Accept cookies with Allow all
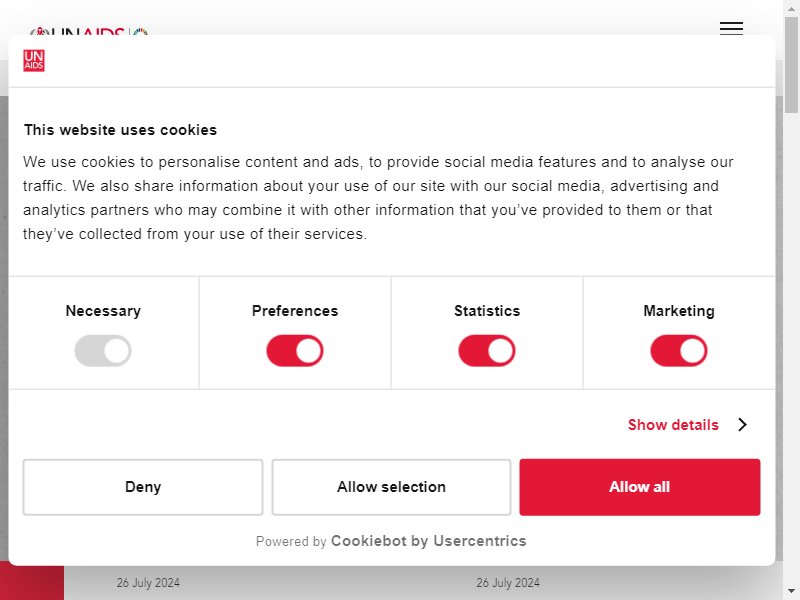Screen dimensions: 800x600 (640, 487)
